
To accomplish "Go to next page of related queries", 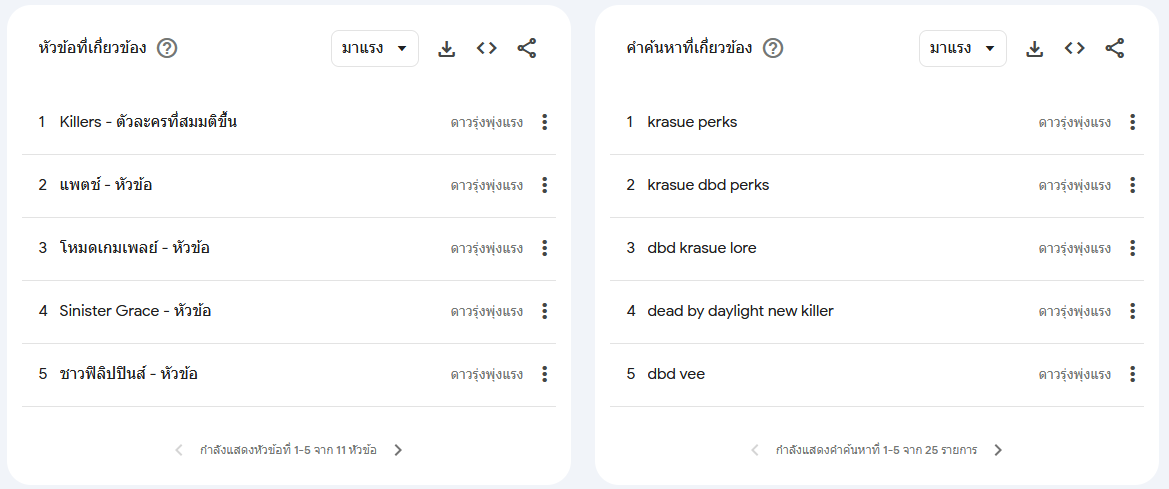I will coord(998,450).
